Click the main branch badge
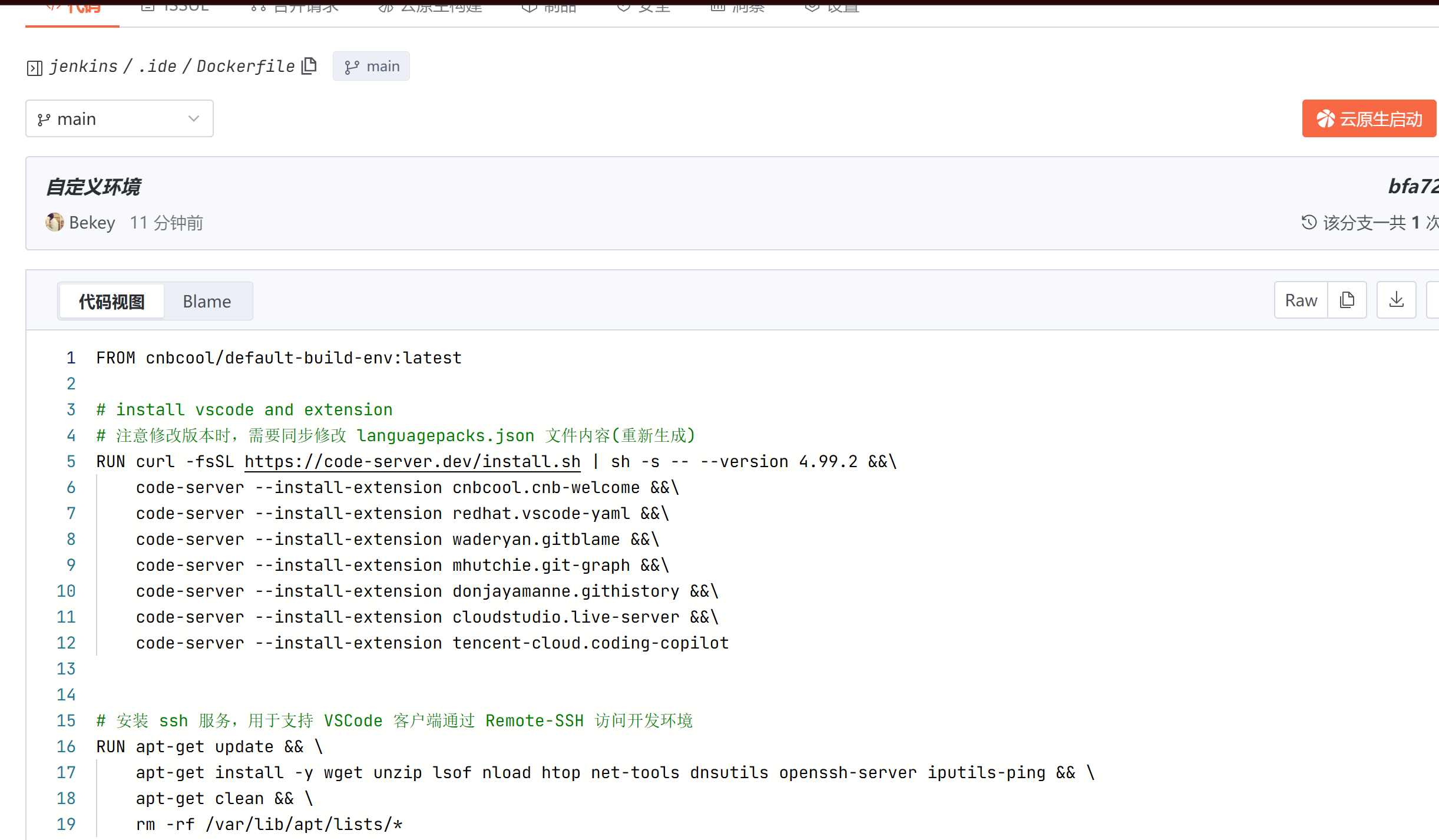 (371, 67)
